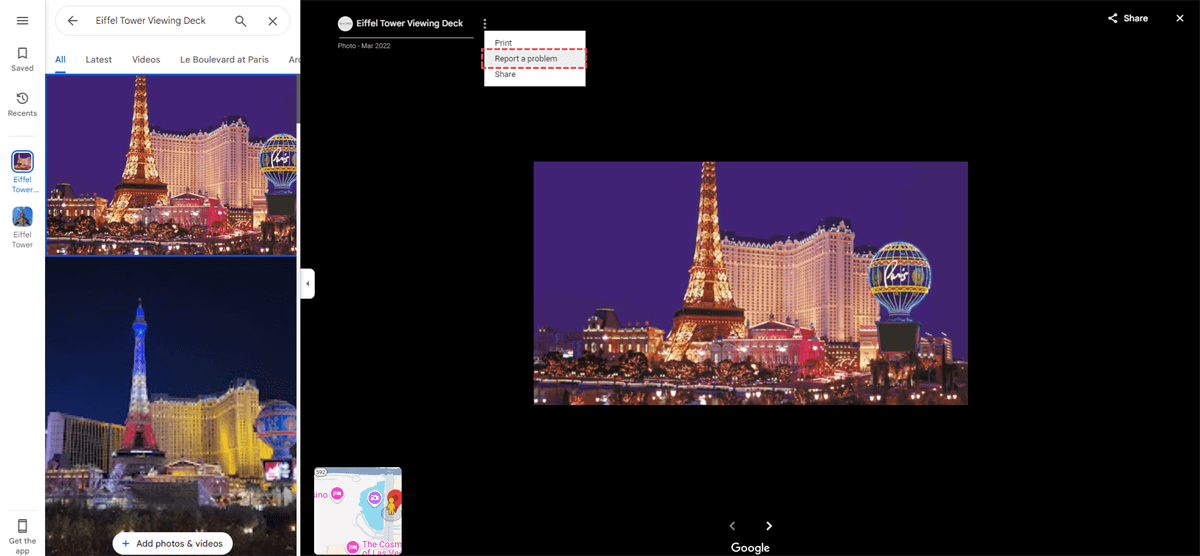Click the uploader profile avatar
Image resolution: width=1200 pixels, height=556 pixels.
[x=345, y=23]
